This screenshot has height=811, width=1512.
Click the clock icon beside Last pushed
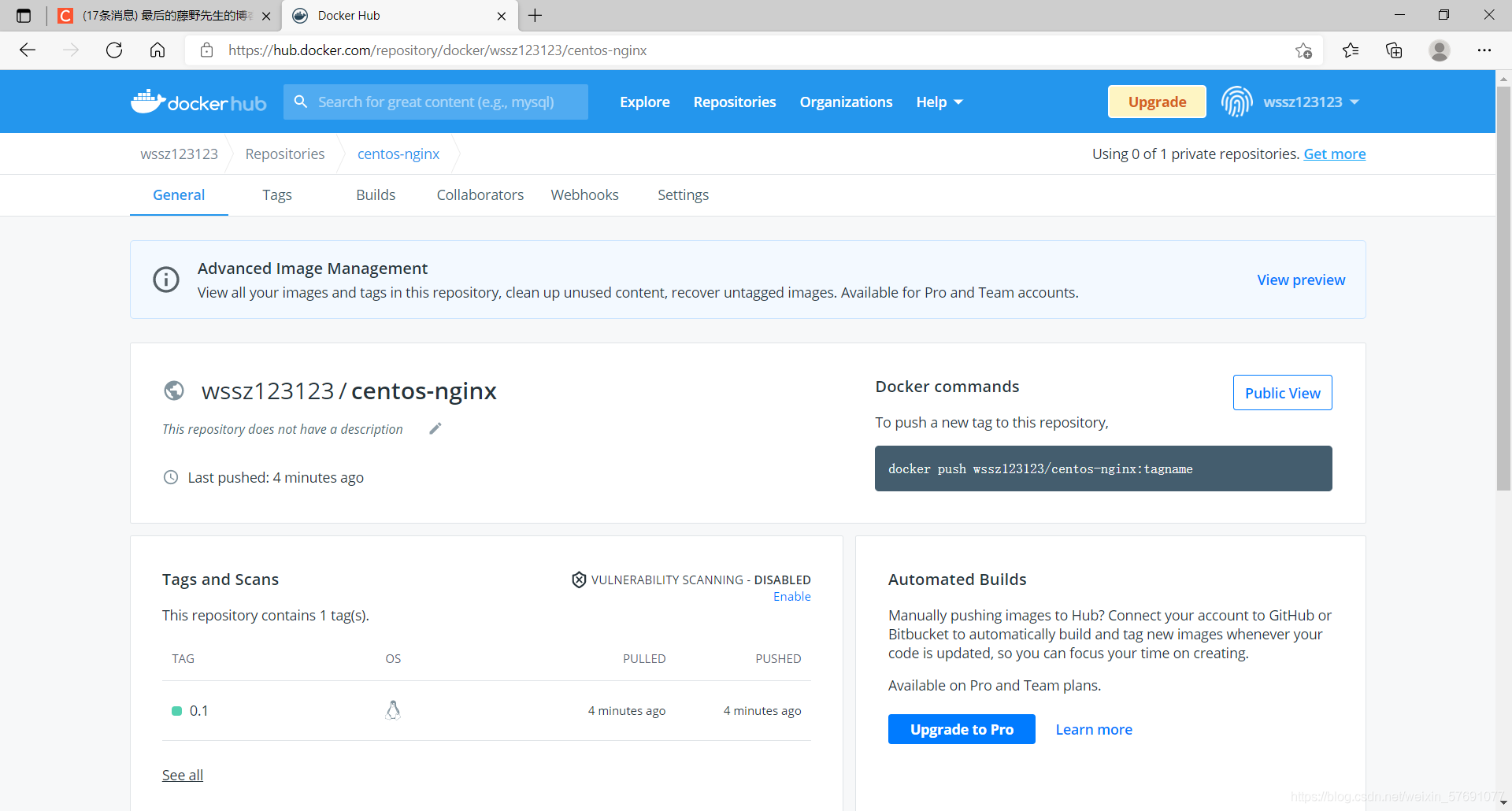pos(170,477)
